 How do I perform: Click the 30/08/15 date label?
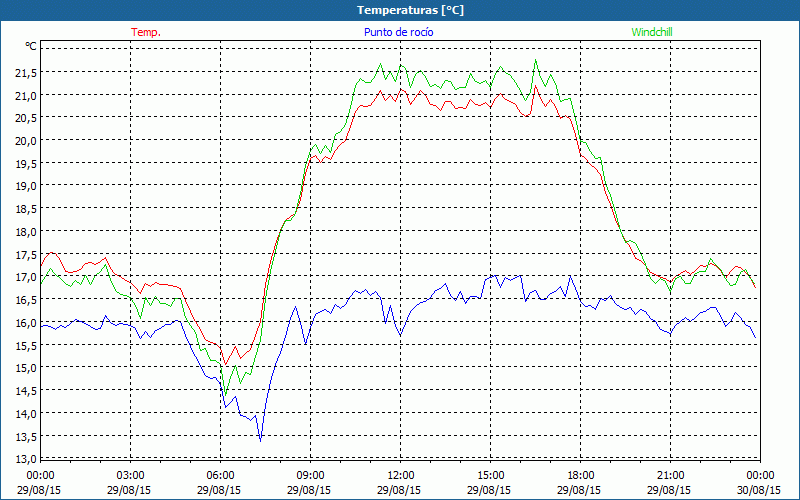759,490
